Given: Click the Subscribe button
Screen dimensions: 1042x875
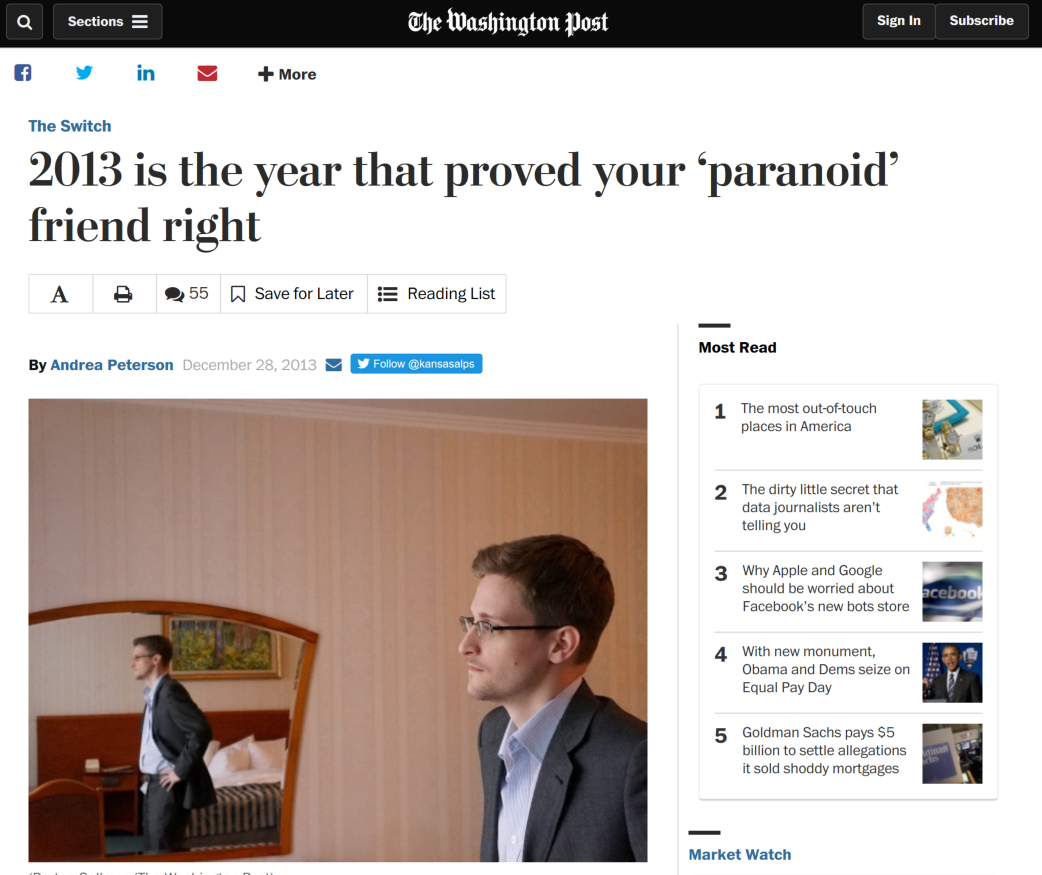Looking at the screenshot, I should pyautogui.click(x=982, y=21).
